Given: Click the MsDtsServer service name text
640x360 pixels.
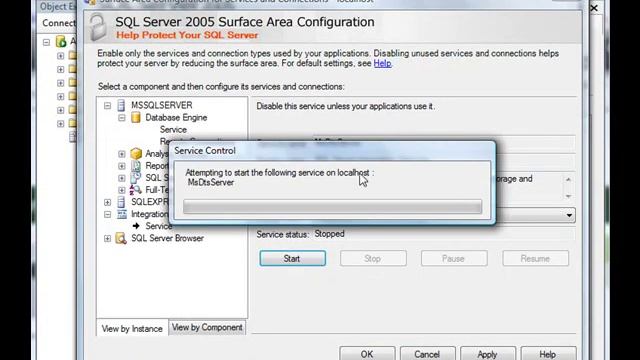Looking at the screenshot, I should click(211, 183).
